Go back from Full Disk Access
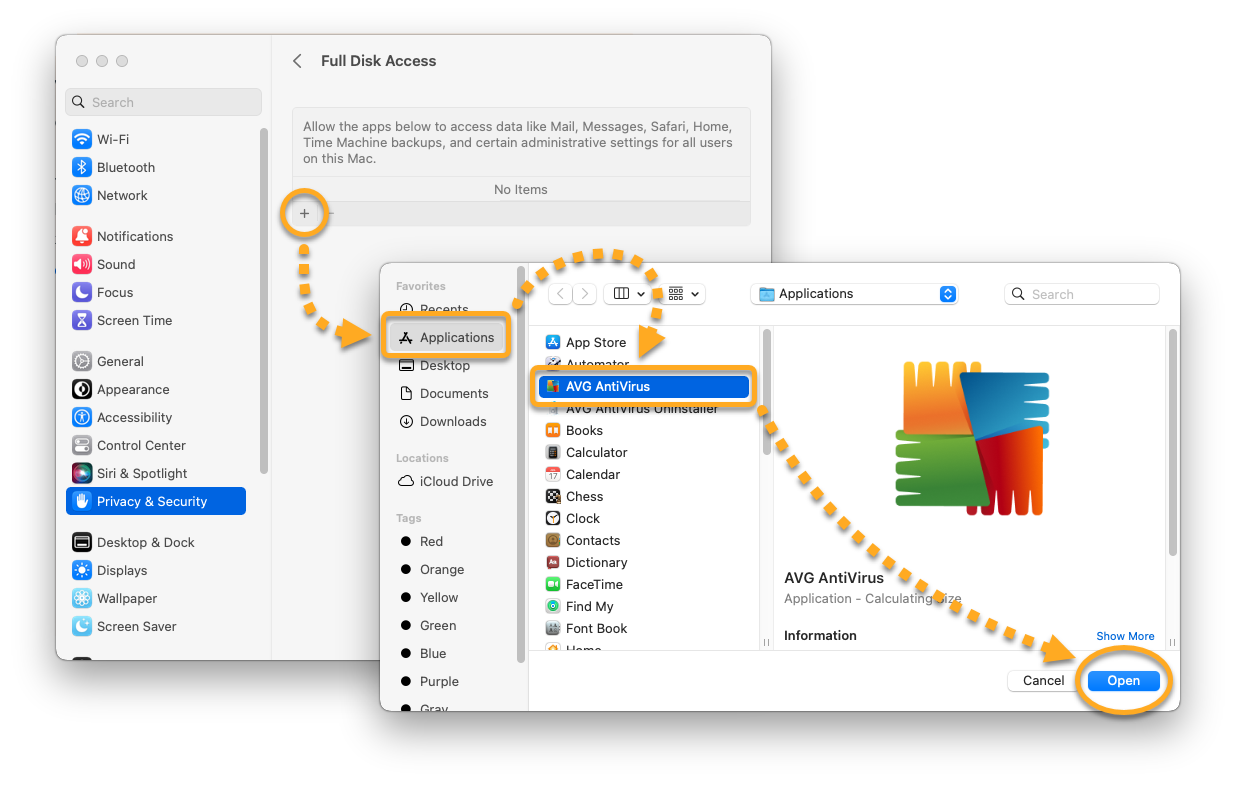The image size is (1236, 785). (297, 61)
